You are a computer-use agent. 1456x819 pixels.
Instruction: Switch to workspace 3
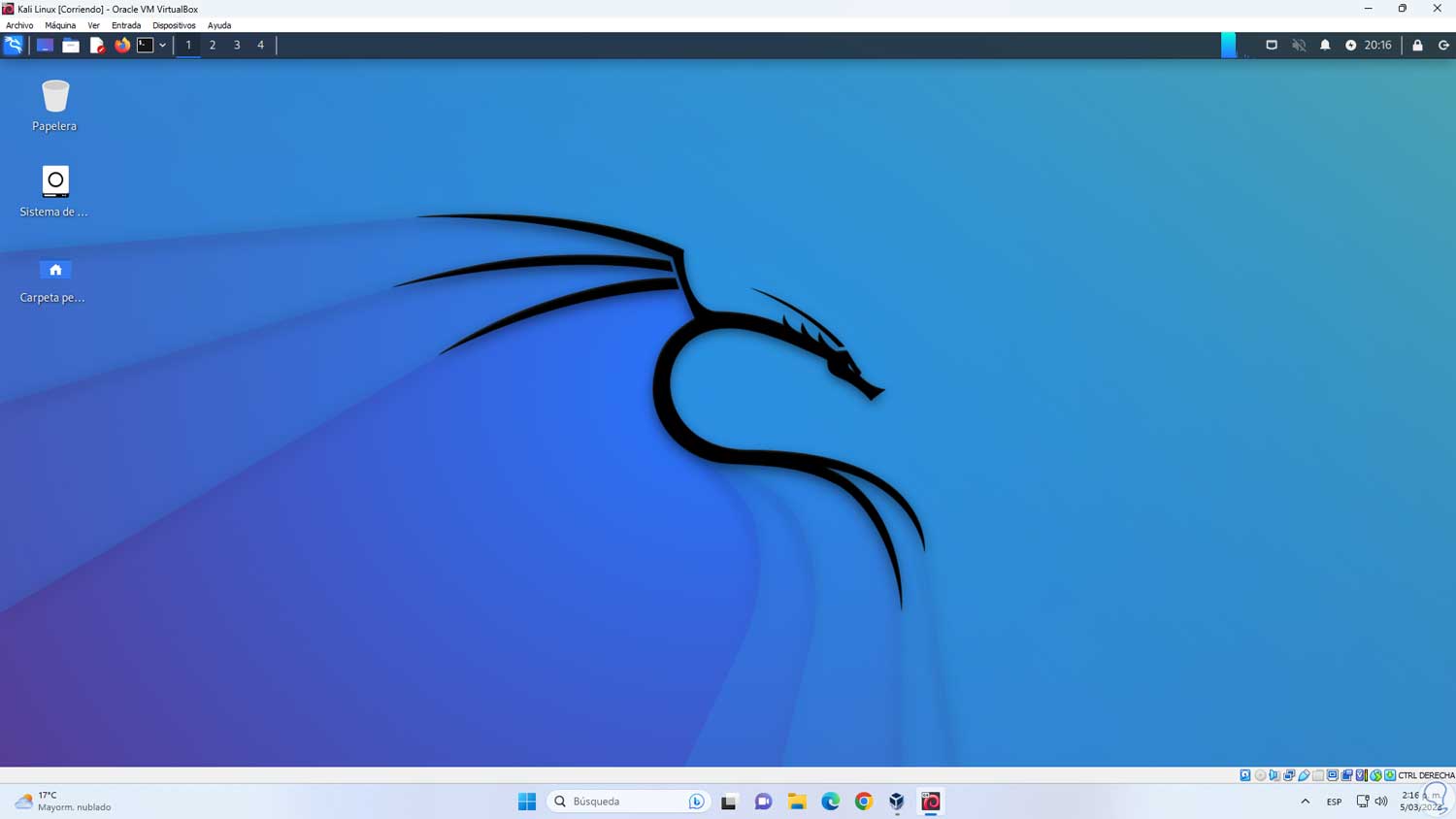[237, 45]
